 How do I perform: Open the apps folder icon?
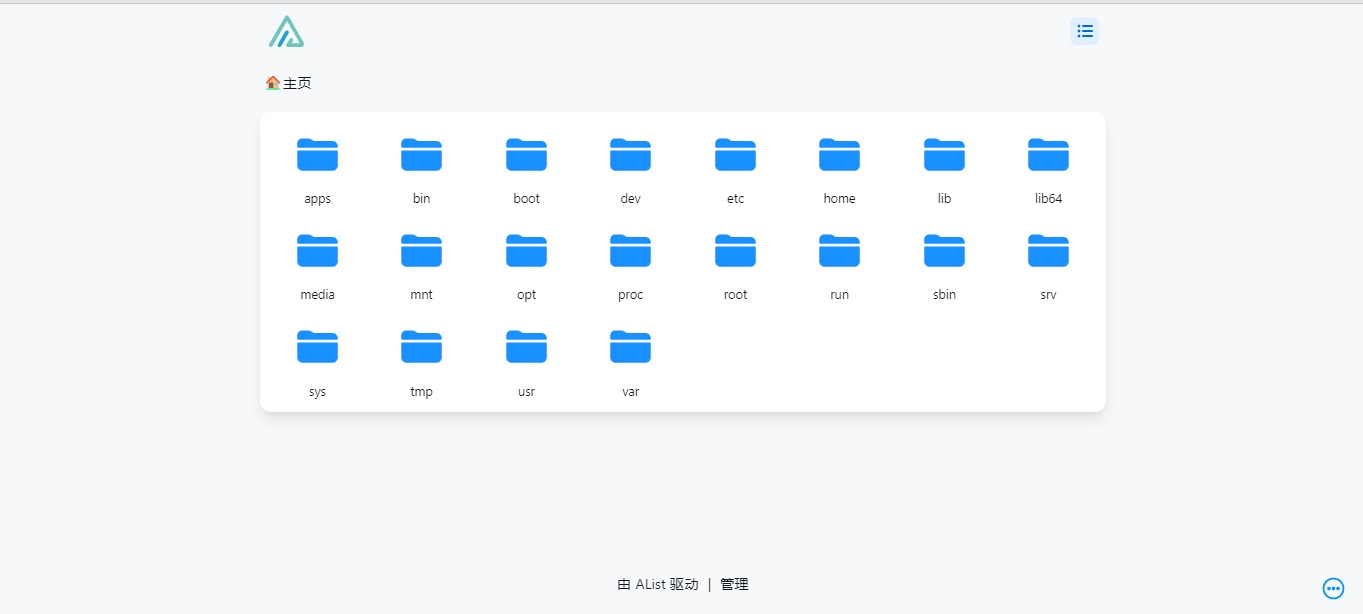tap(317, 155)
